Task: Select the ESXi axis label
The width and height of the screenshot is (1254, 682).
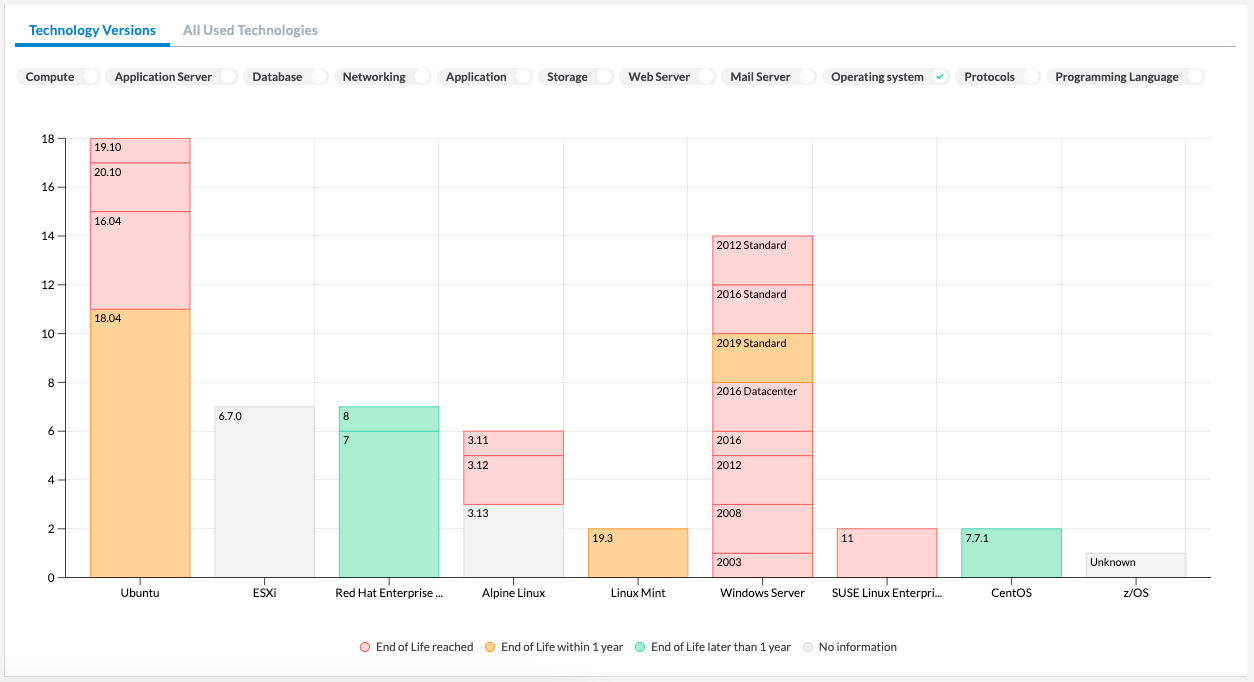Action: pos(264,593)
